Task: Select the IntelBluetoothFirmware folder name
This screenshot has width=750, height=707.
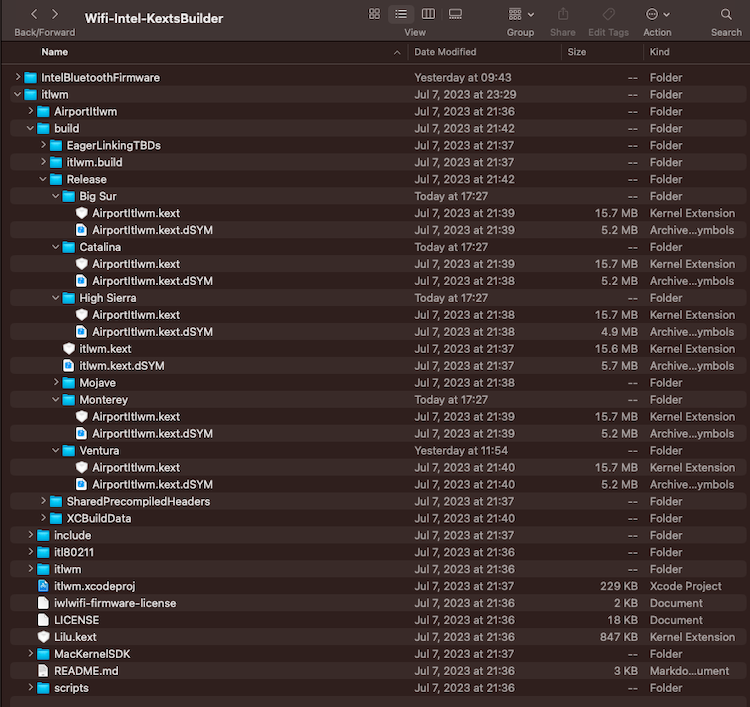Action: click(x=100, y=77)
